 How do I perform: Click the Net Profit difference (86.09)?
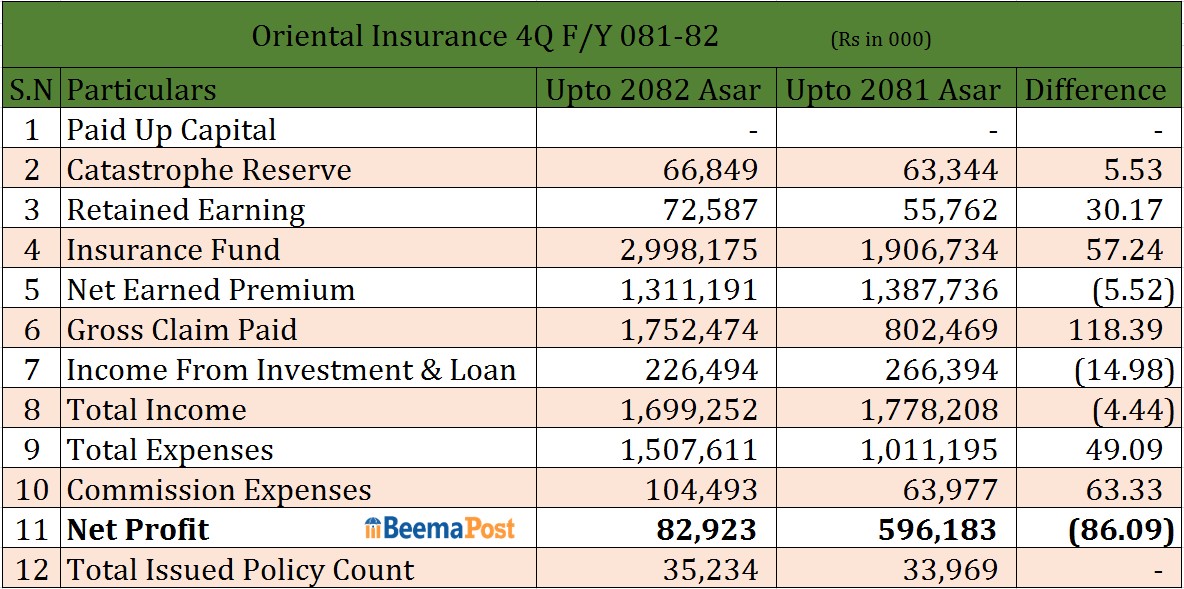coord(1120,530)
